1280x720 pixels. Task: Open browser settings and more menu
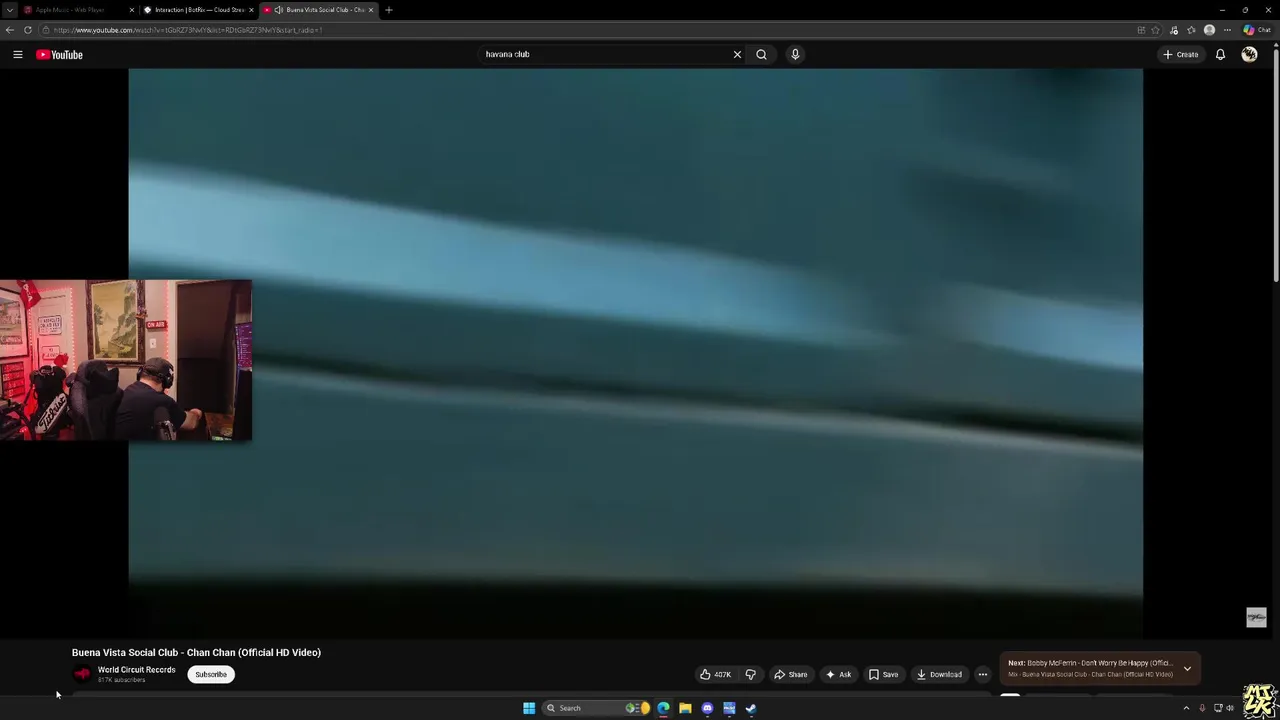(x=1227, y=30)
